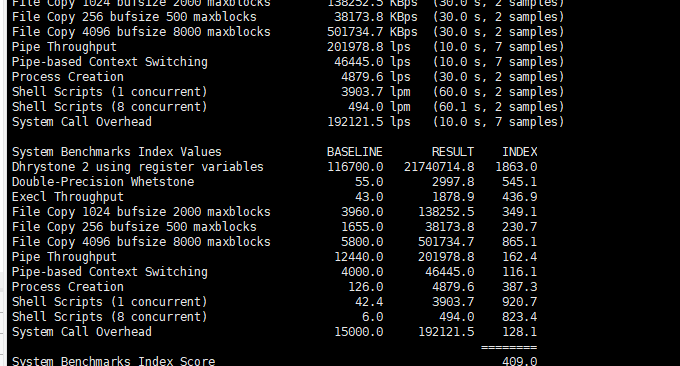680x366 pixels.
Task: Click Whetstone result value 2997.8
Action: 453,182
